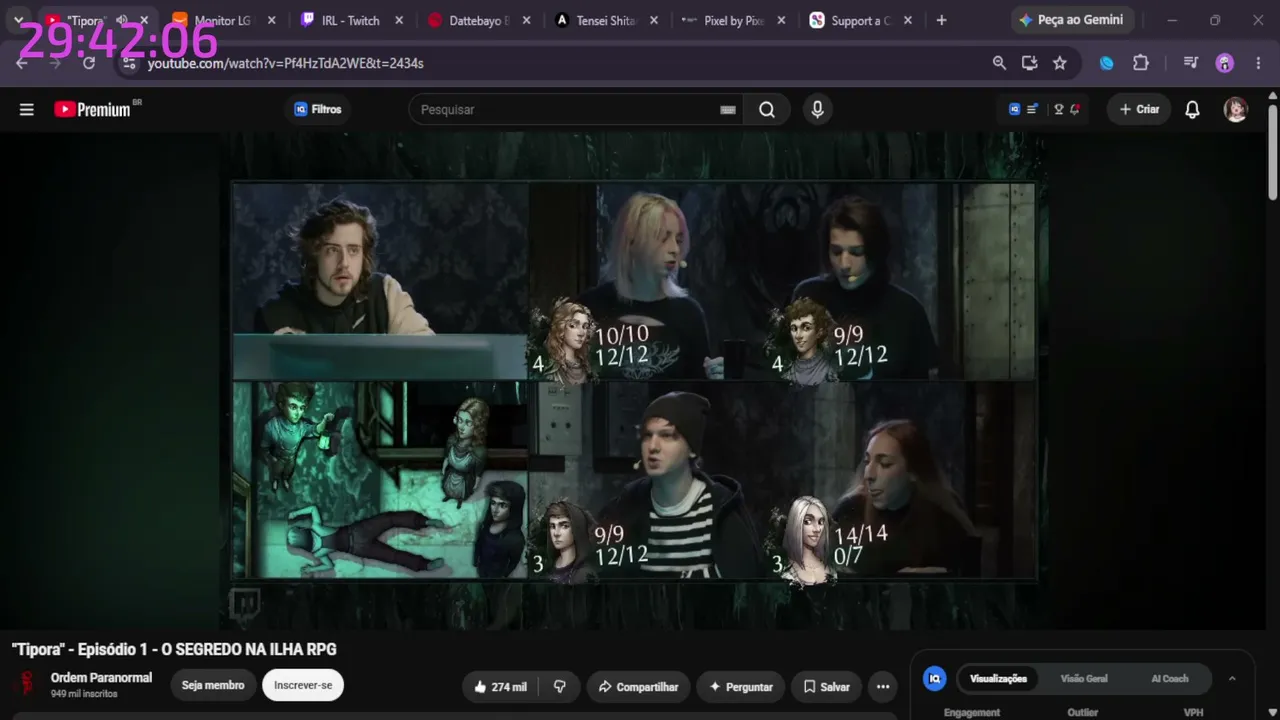
Task: Click the Seja membro button
Action: (213, 686)
